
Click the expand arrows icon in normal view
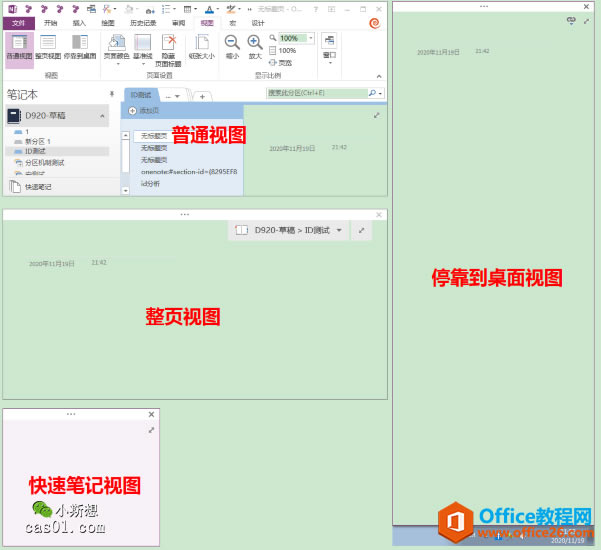pyautogui.click(x=377, y=115)
